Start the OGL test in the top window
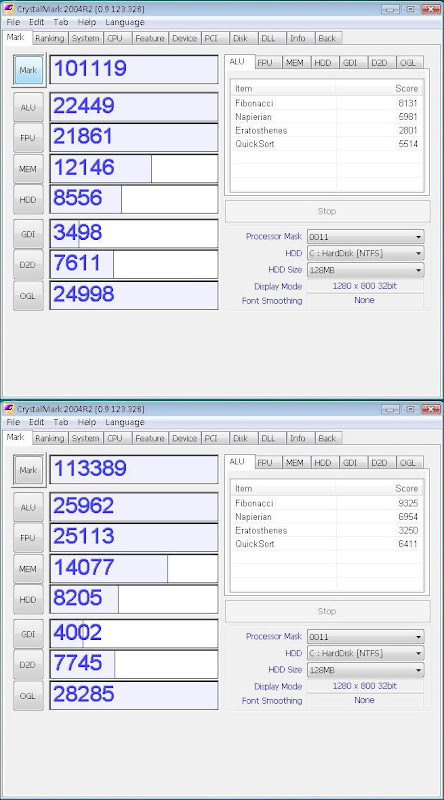This screenshot has width=444, height=800. [28, 296]
